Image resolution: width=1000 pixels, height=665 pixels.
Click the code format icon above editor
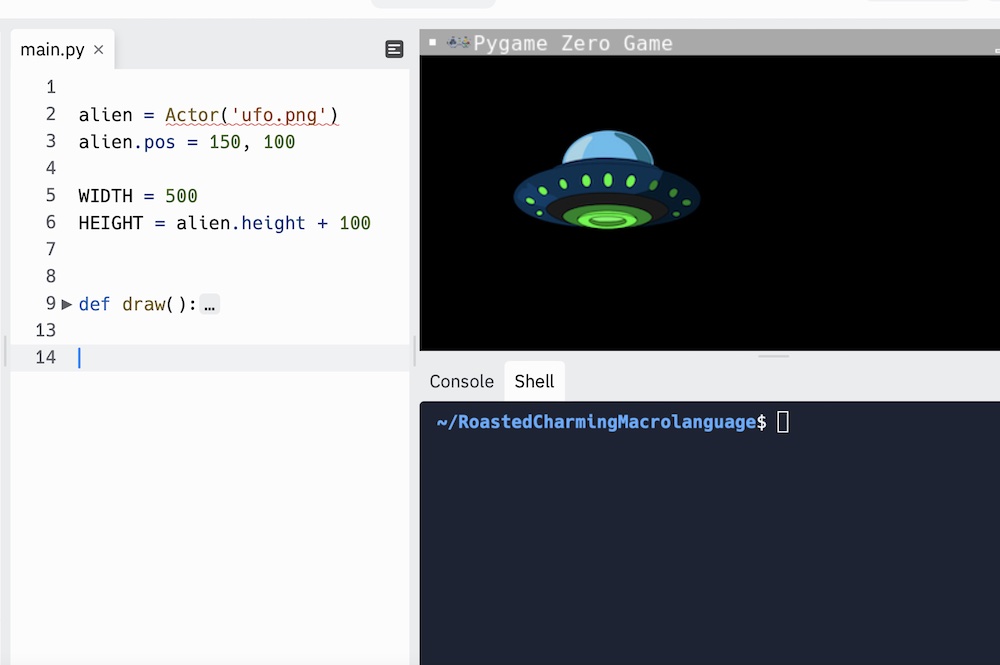[394, 49]
